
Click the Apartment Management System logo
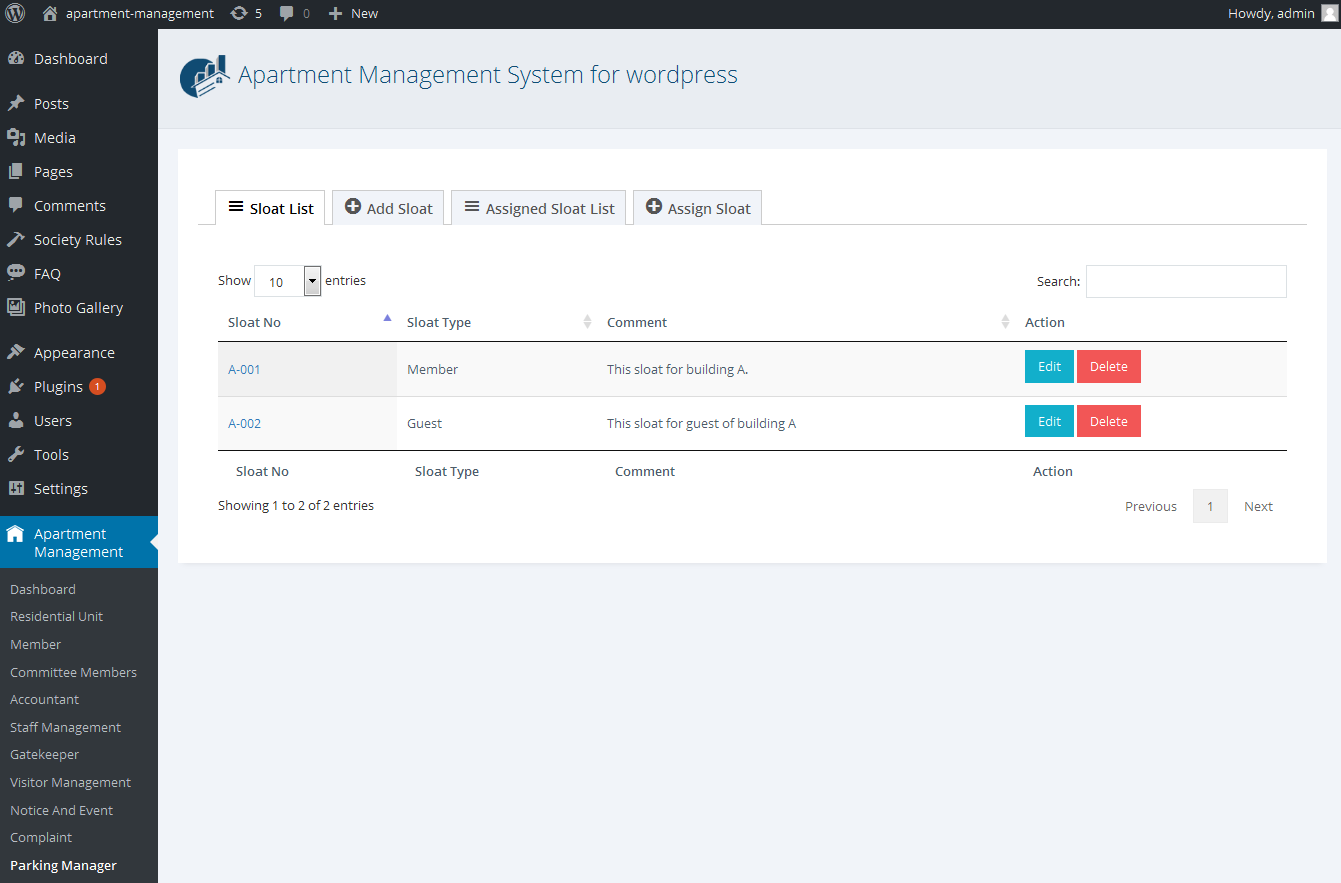tap(203, 77)
